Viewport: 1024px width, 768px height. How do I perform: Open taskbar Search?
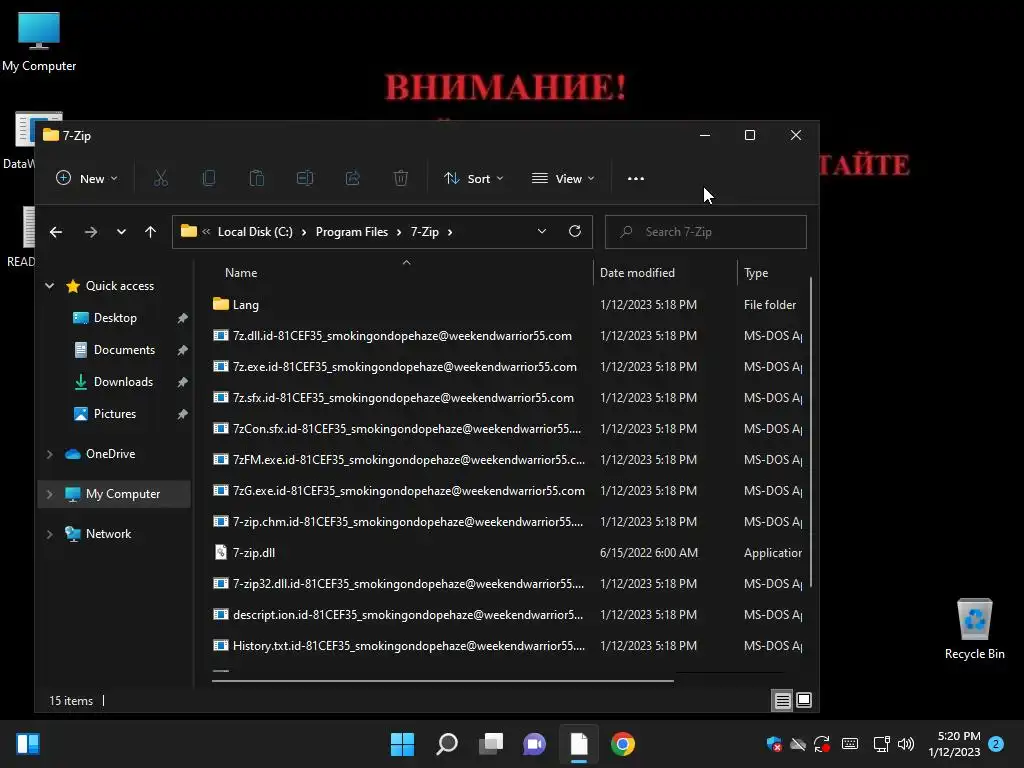(x=447, y=744)
